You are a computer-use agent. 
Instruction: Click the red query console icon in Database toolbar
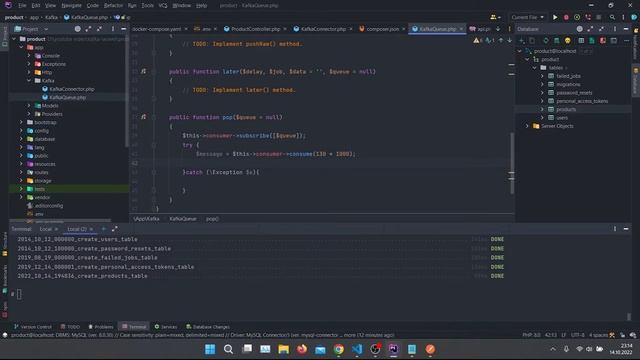tap(603, 40)
